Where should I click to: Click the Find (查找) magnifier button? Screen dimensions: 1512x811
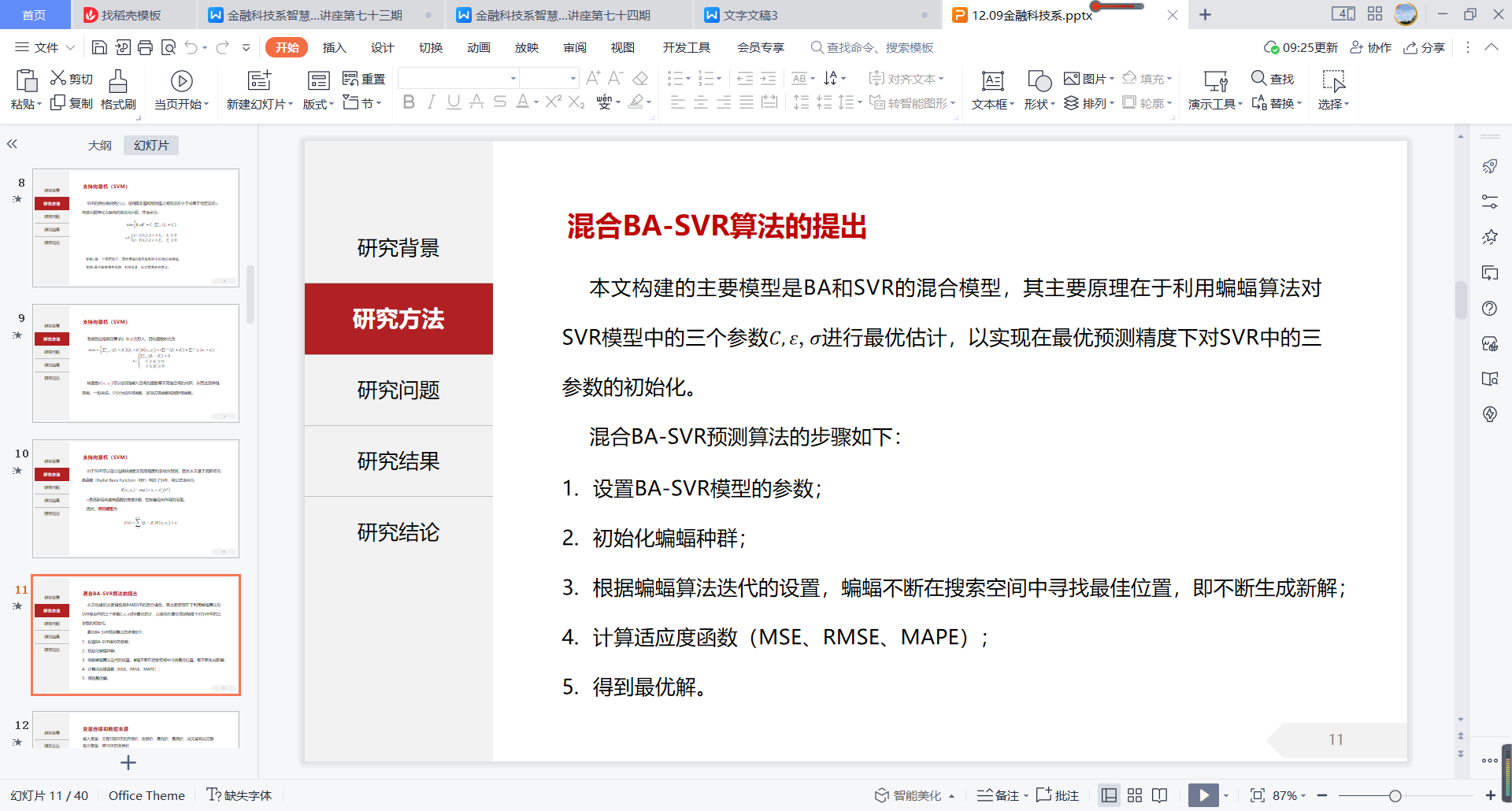tap(1273, 79)
